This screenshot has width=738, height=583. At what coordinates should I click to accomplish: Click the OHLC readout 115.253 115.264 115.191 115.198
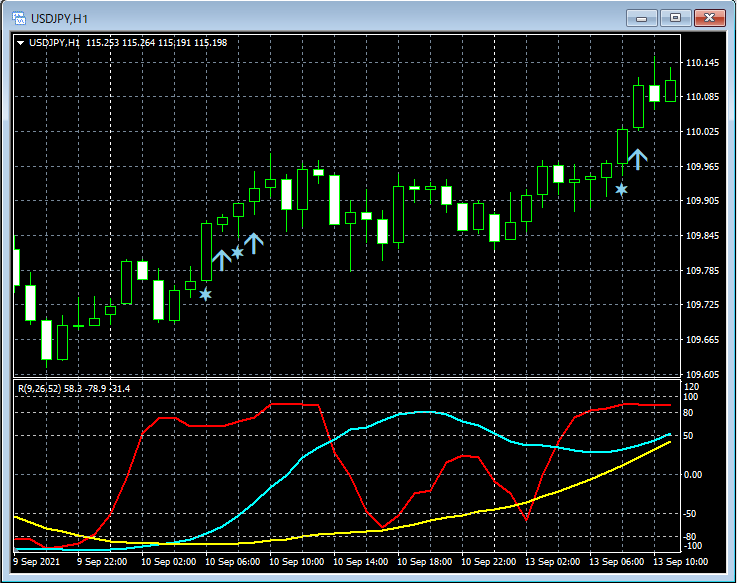tap(156, 43)
